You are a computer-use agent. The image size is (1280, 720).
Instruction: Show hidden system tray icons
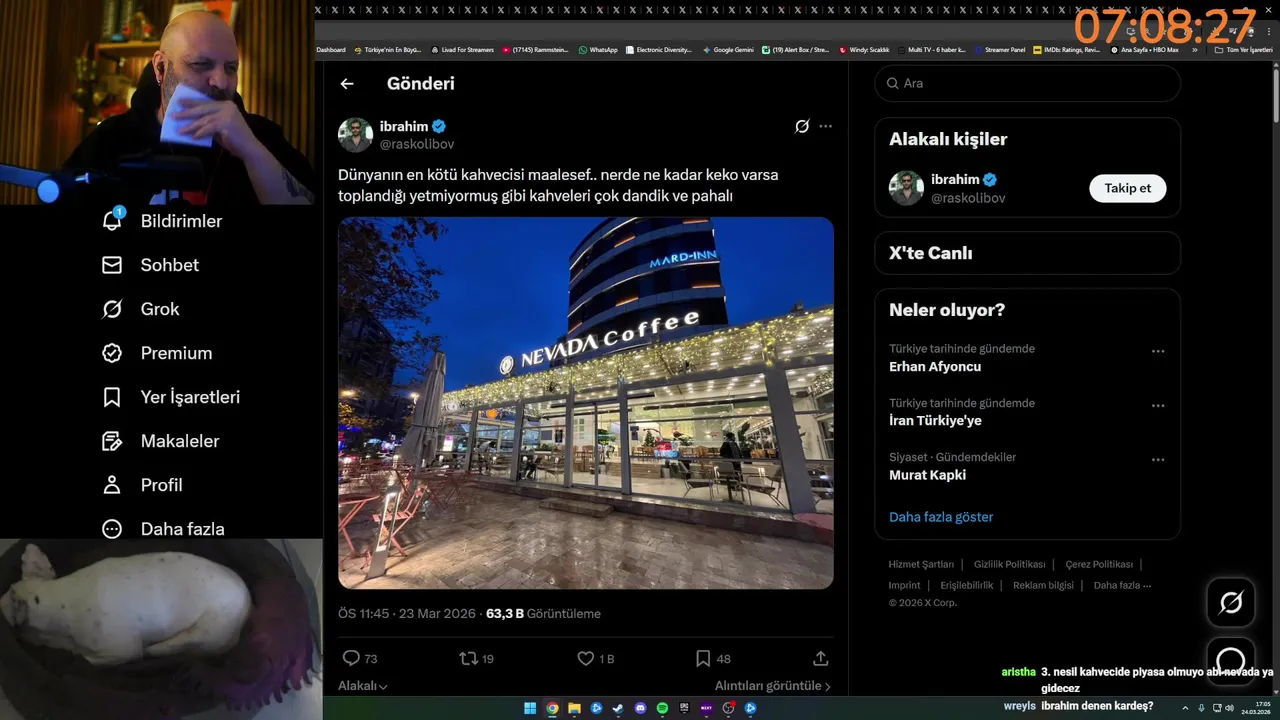coord(1185,708)
